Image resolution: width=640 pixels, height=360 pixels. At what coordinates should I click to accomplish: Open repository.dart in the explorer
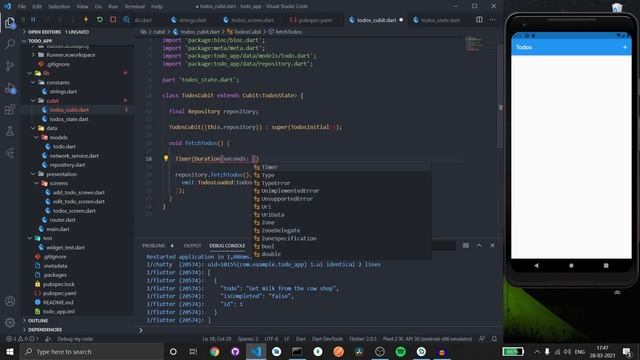(x=67, y=165)
